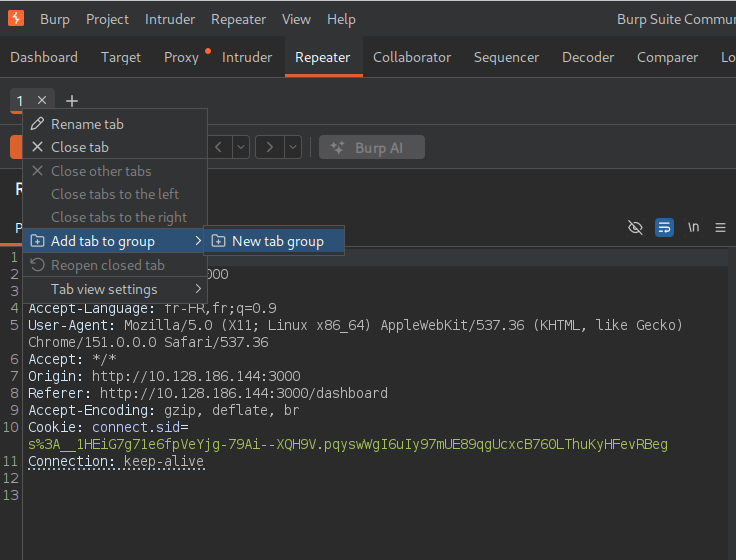Add a new Repeater tab with plus icon

72,101
